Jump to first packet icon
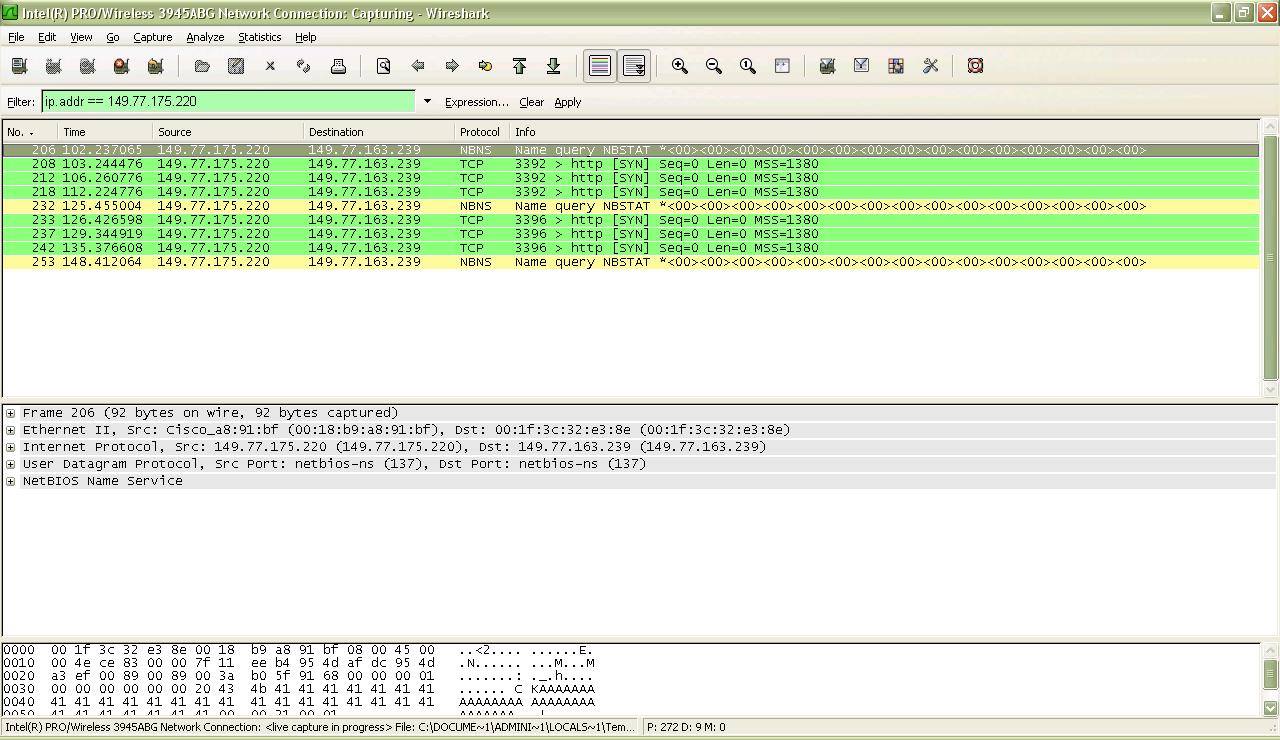The width and height of the screenshot is (1280, 740). 519,66
